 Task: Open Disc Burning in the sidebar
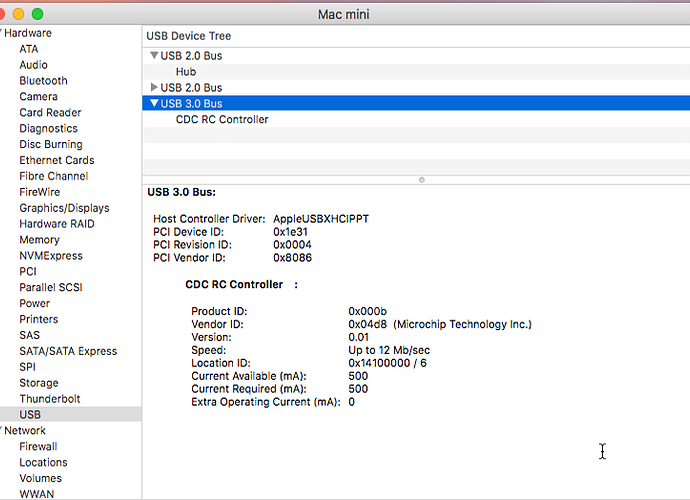point(51,144)
